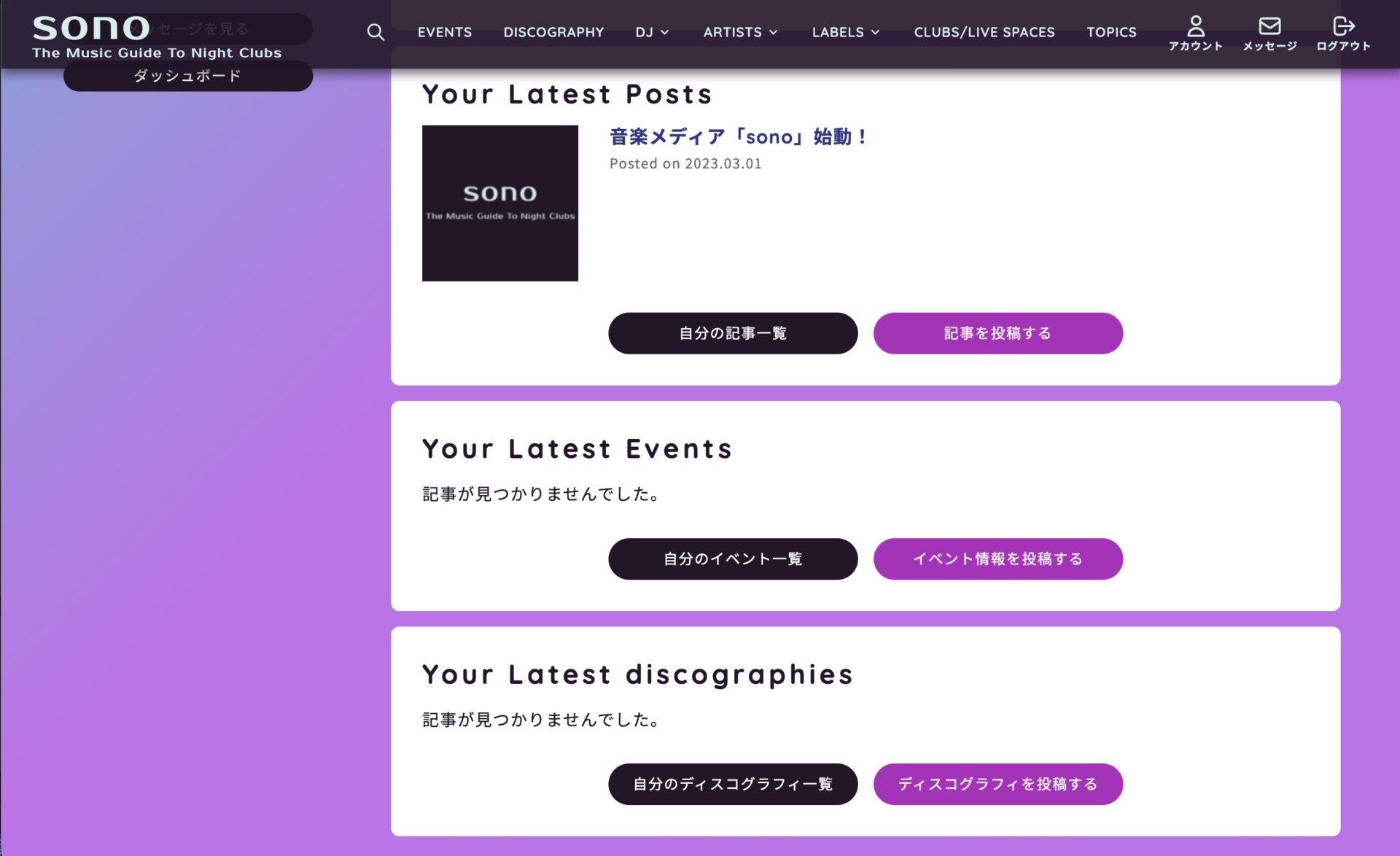Open the TOPICS menu item
The width and height of the screenshot is (1400, 856).
[1111, 32]
